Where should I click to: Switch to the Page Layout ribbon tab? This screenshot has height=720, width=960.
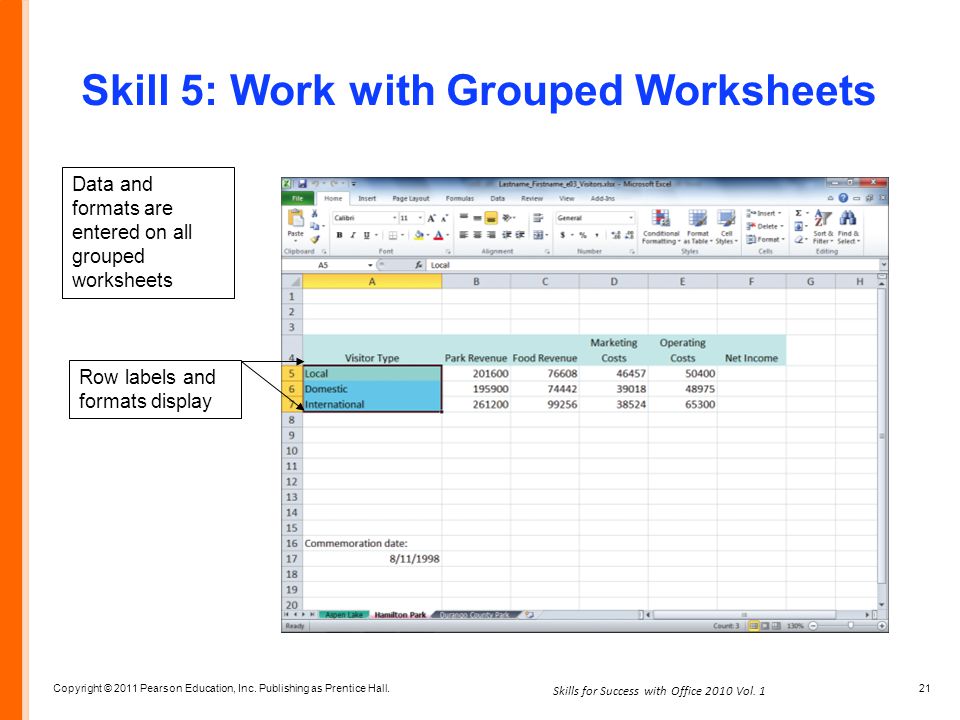coord(411,198)
